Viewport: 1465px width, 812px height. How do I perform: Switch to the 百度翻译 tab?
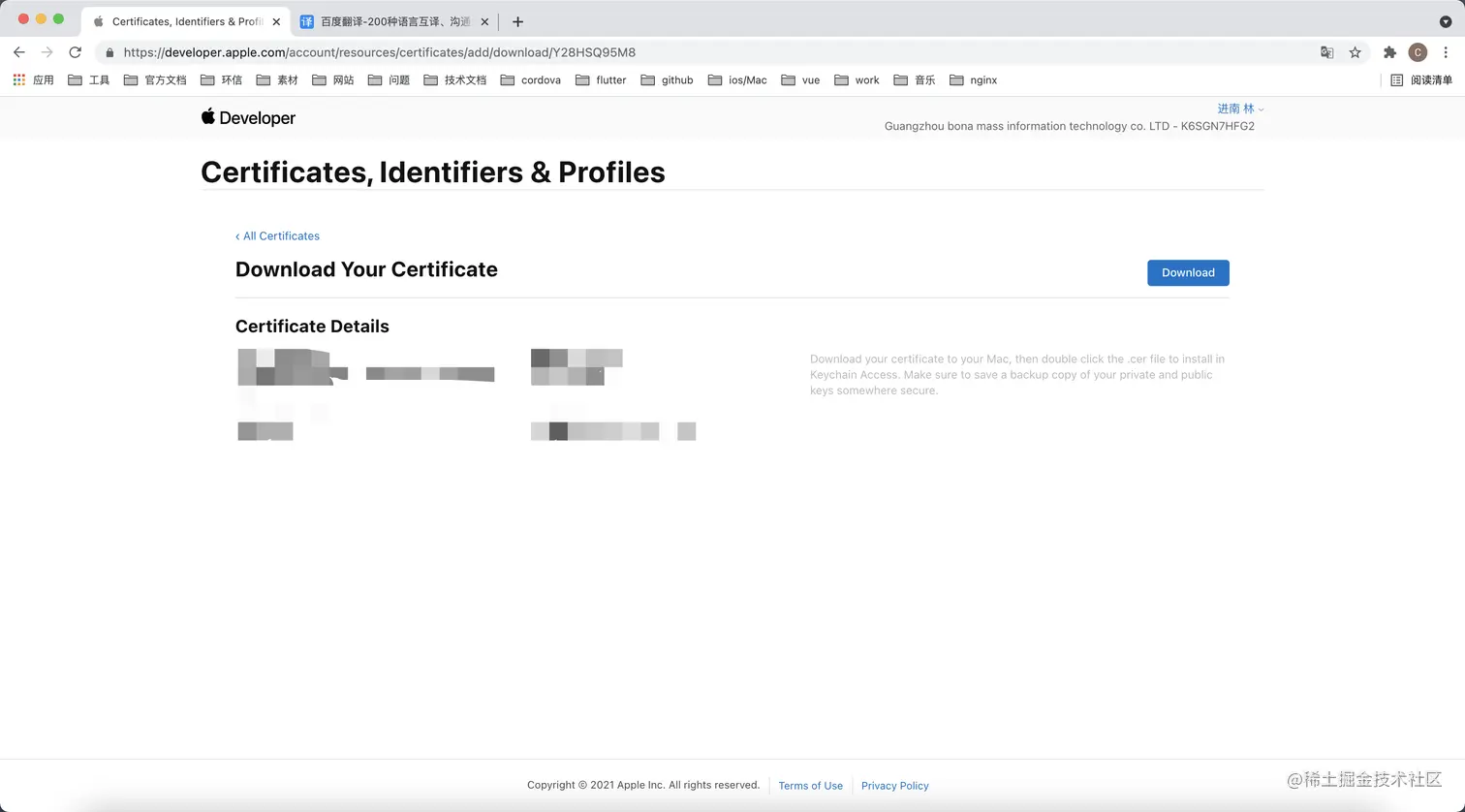pos(395,21)
